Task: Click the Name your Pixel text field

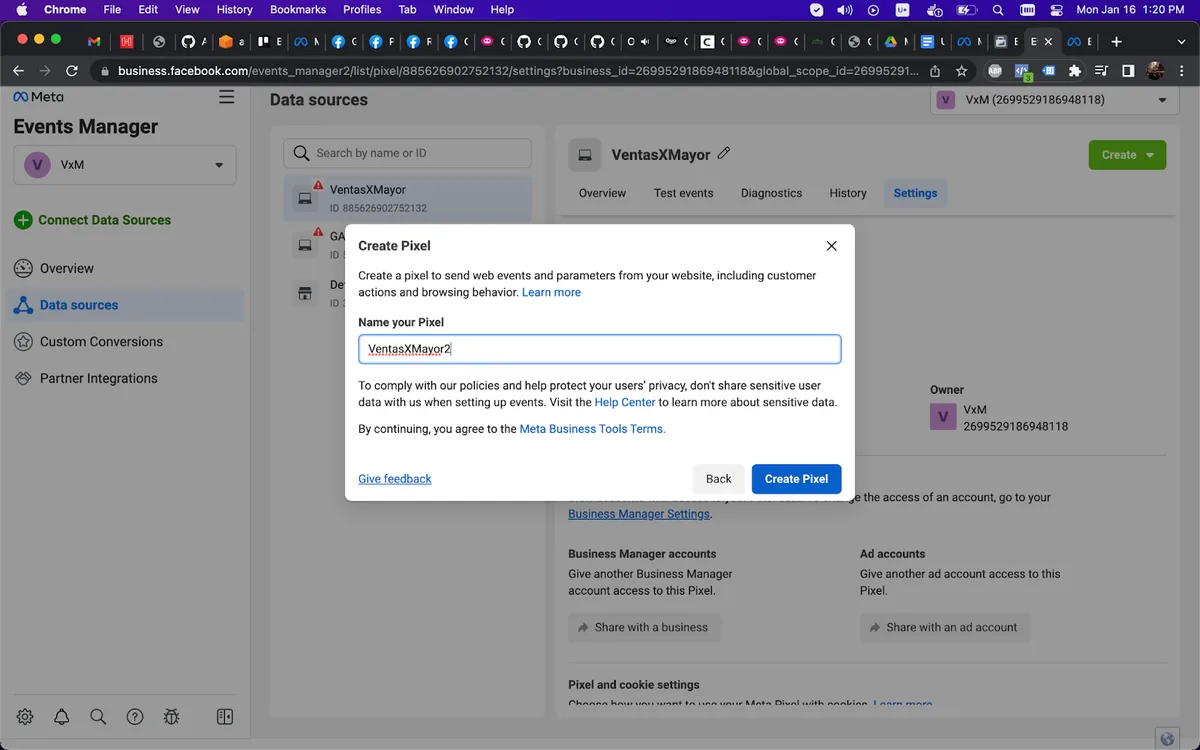Action: [x=600, y=349]
